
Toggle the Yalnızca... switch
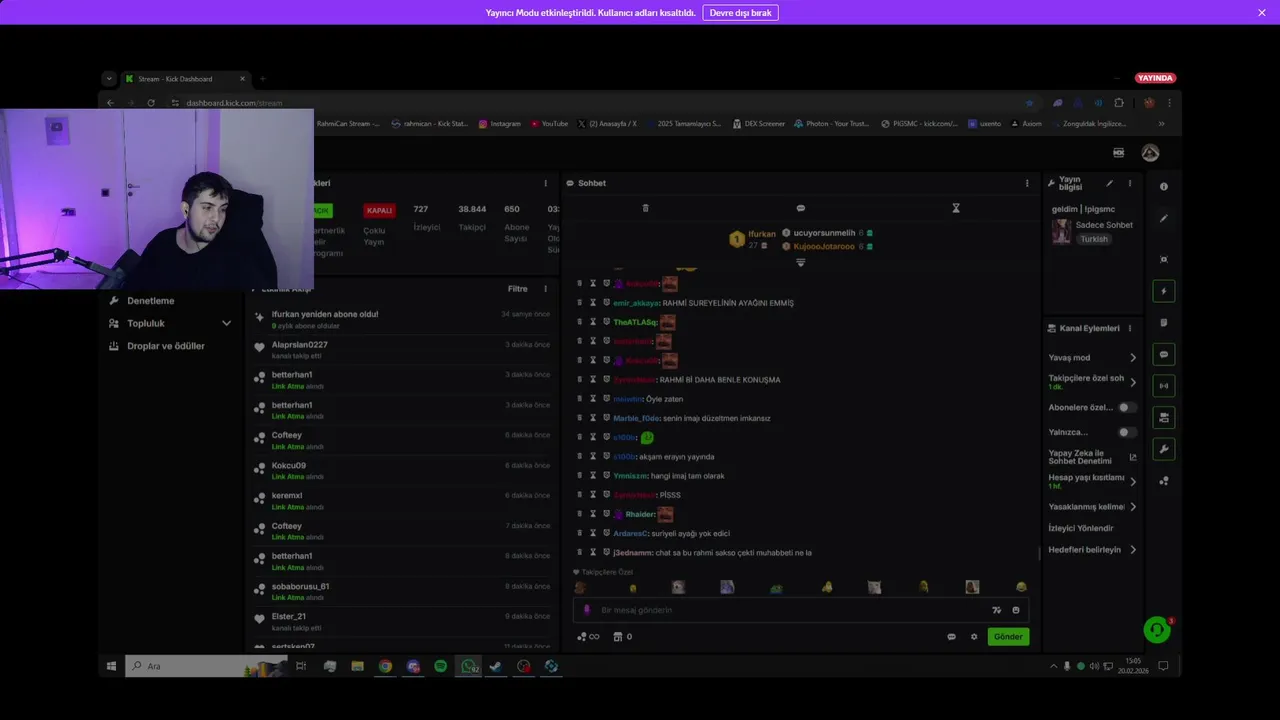(1127, 432)
